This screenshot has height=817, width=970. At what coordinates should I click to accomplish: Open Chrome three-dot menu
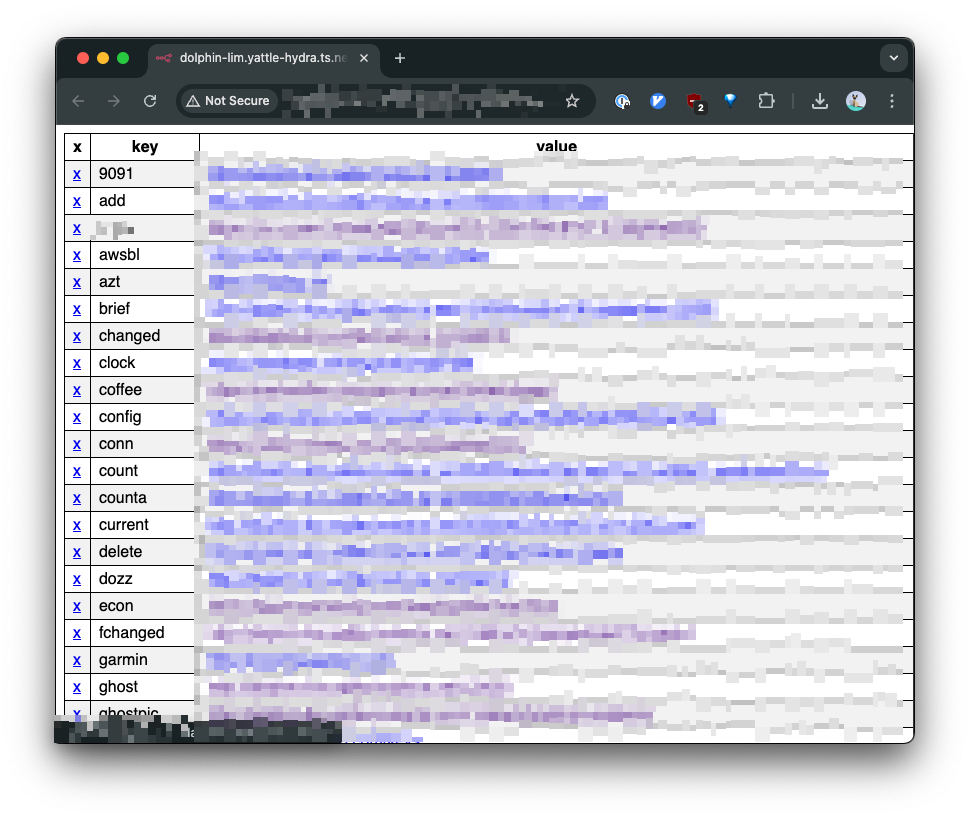(892, 101)
